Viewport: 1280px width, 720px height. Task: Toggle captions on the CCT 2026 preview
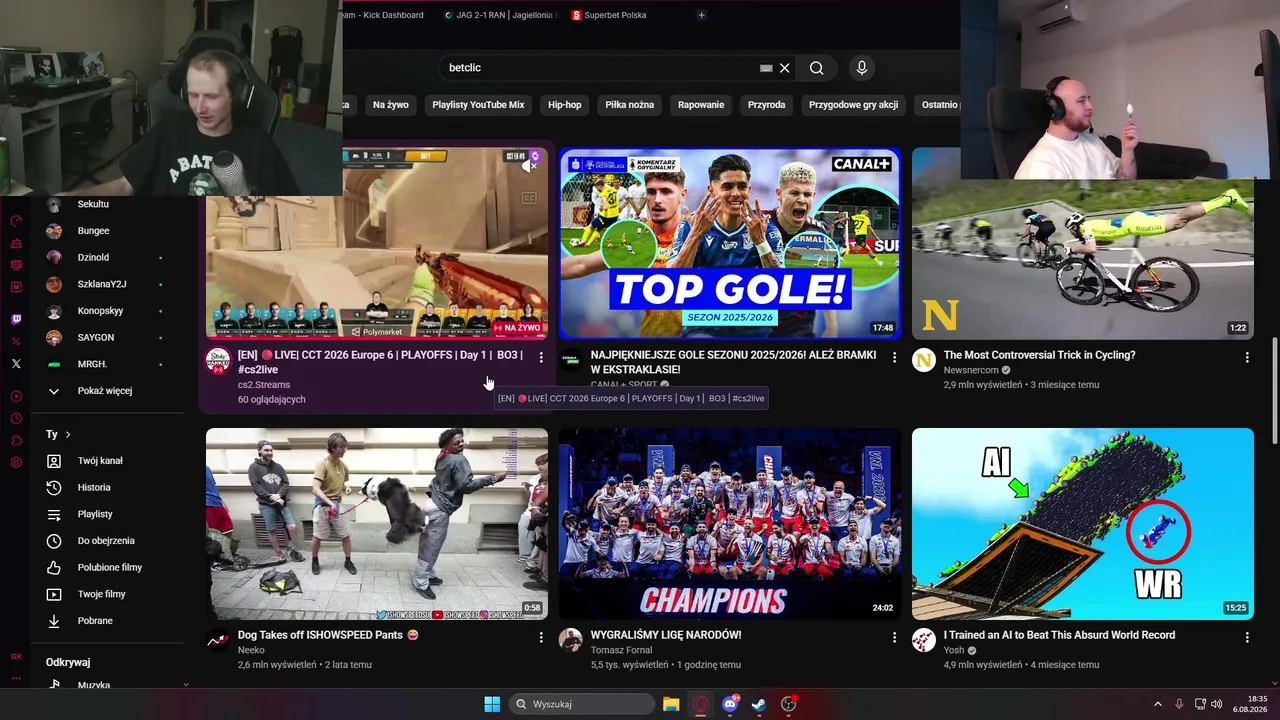tap(530, 198)
